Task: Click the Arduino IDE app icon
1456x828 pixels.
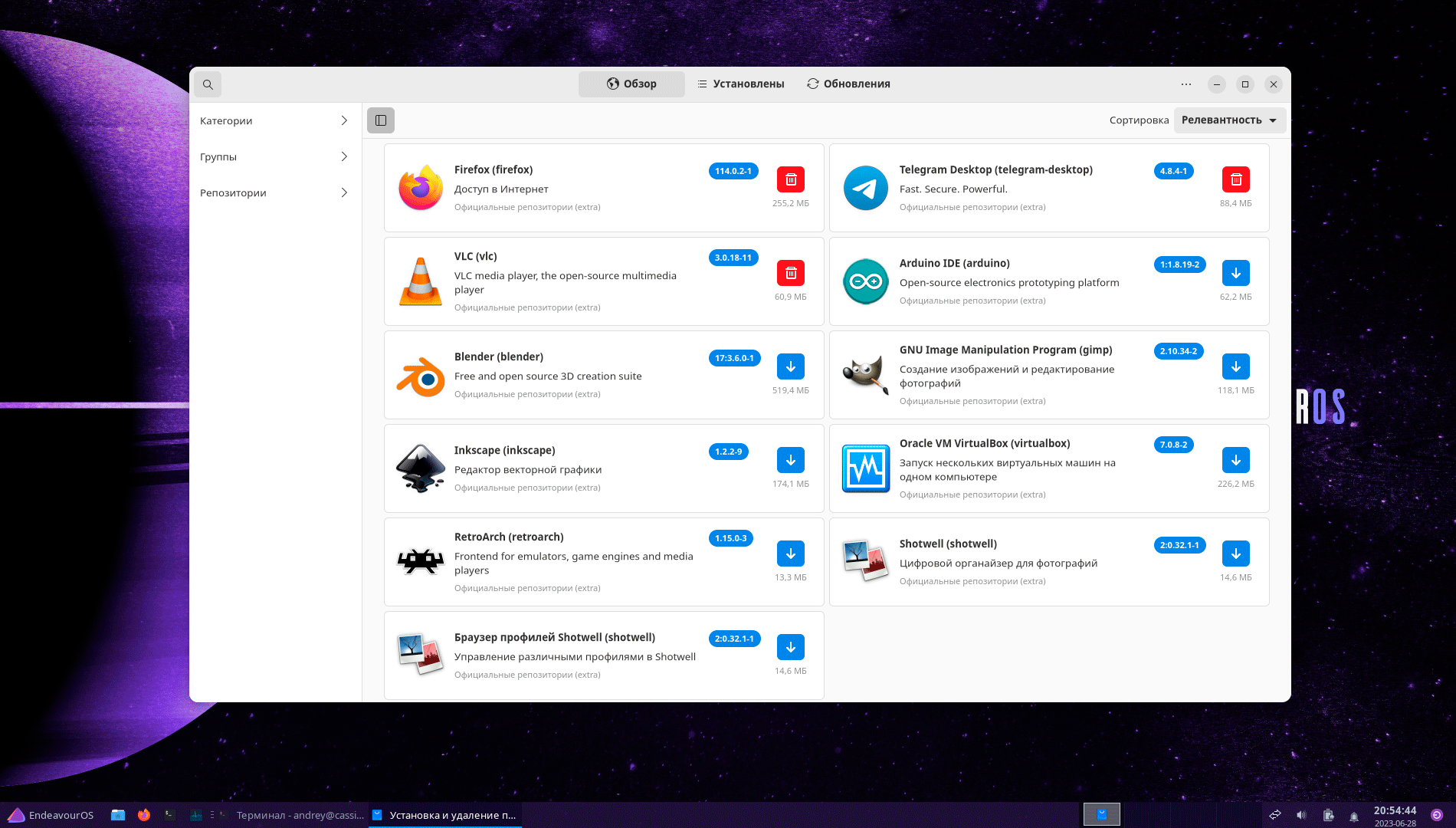Action: pos(866,281)
